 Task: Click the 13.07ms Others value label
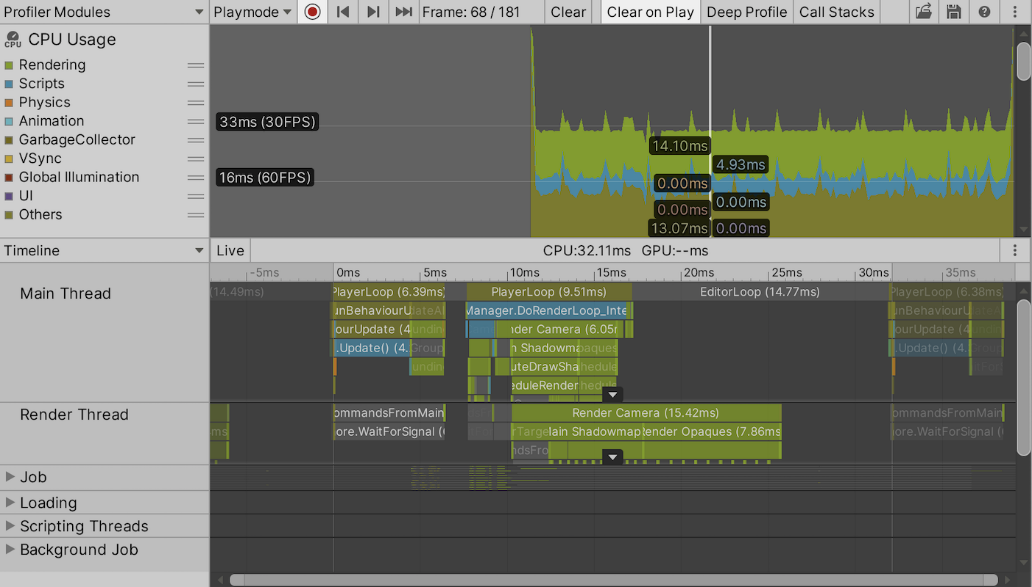[x=679, y=228]
